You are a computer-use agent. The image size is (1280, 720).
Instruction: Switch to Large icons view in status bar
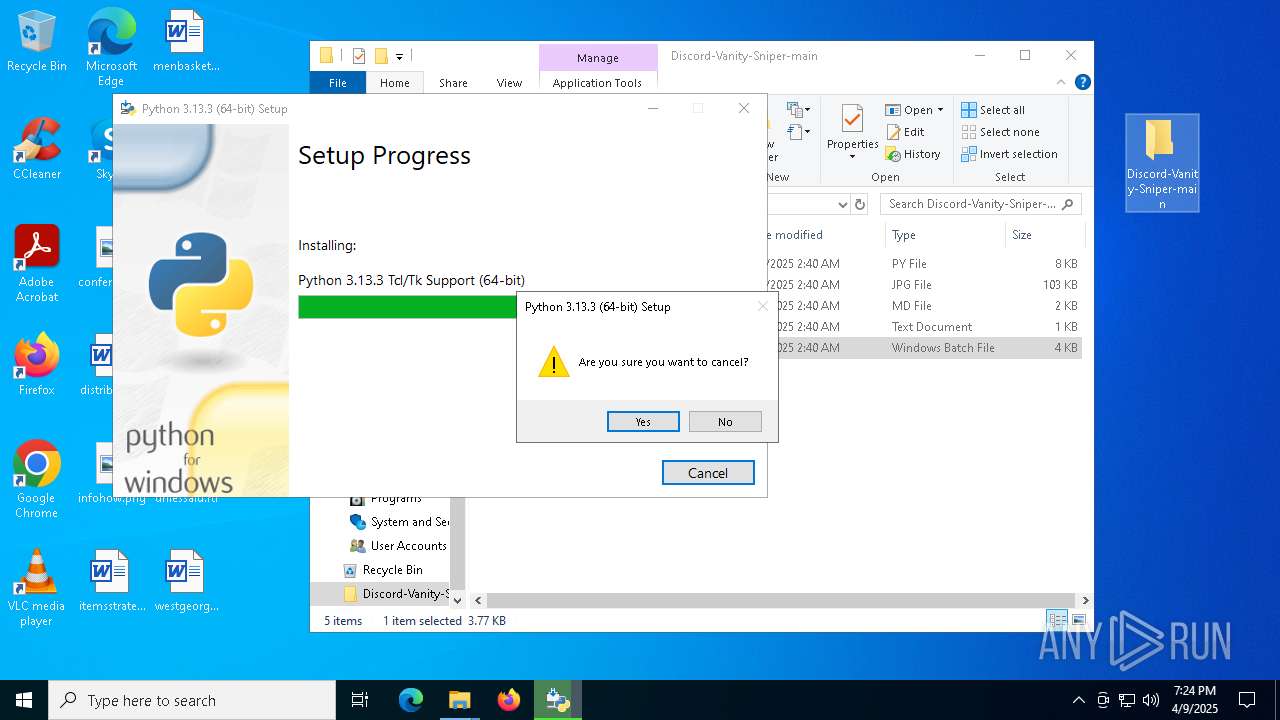tap(1078, 621)
